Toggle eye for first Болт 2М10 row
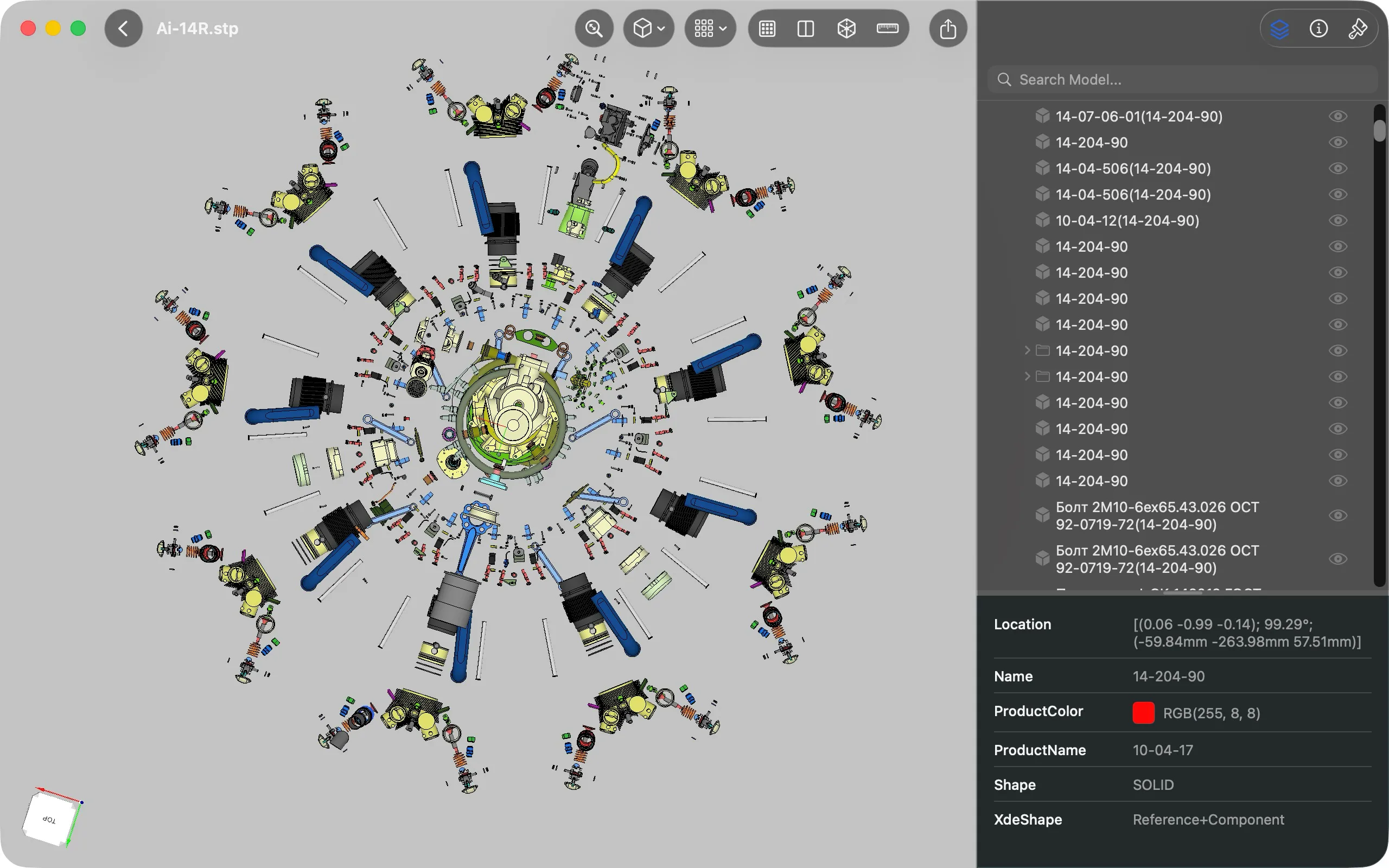1389x868 pixels. click(1337, 515)
